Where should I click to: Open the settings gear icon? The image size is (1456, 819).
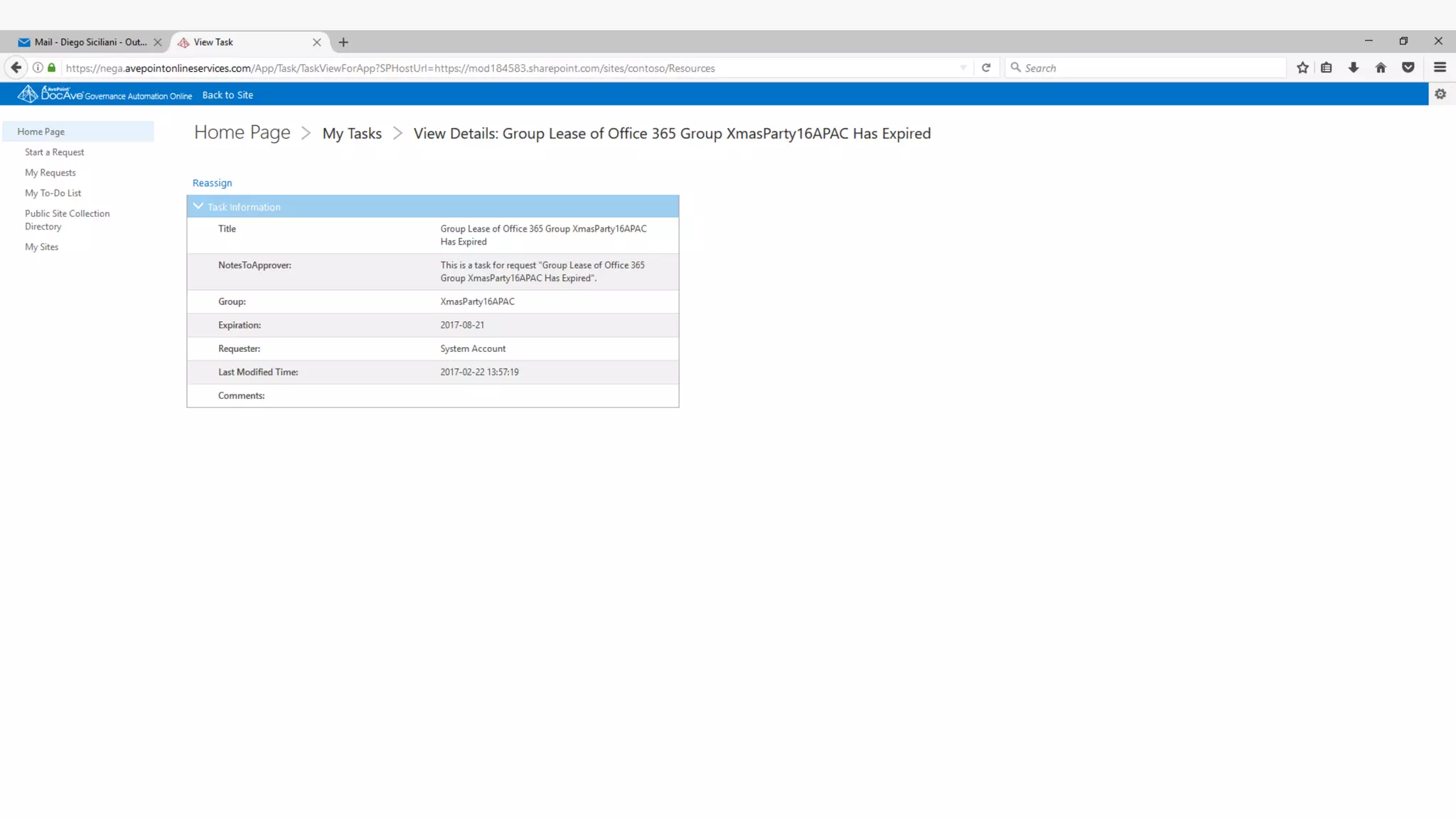[1440, 94]
